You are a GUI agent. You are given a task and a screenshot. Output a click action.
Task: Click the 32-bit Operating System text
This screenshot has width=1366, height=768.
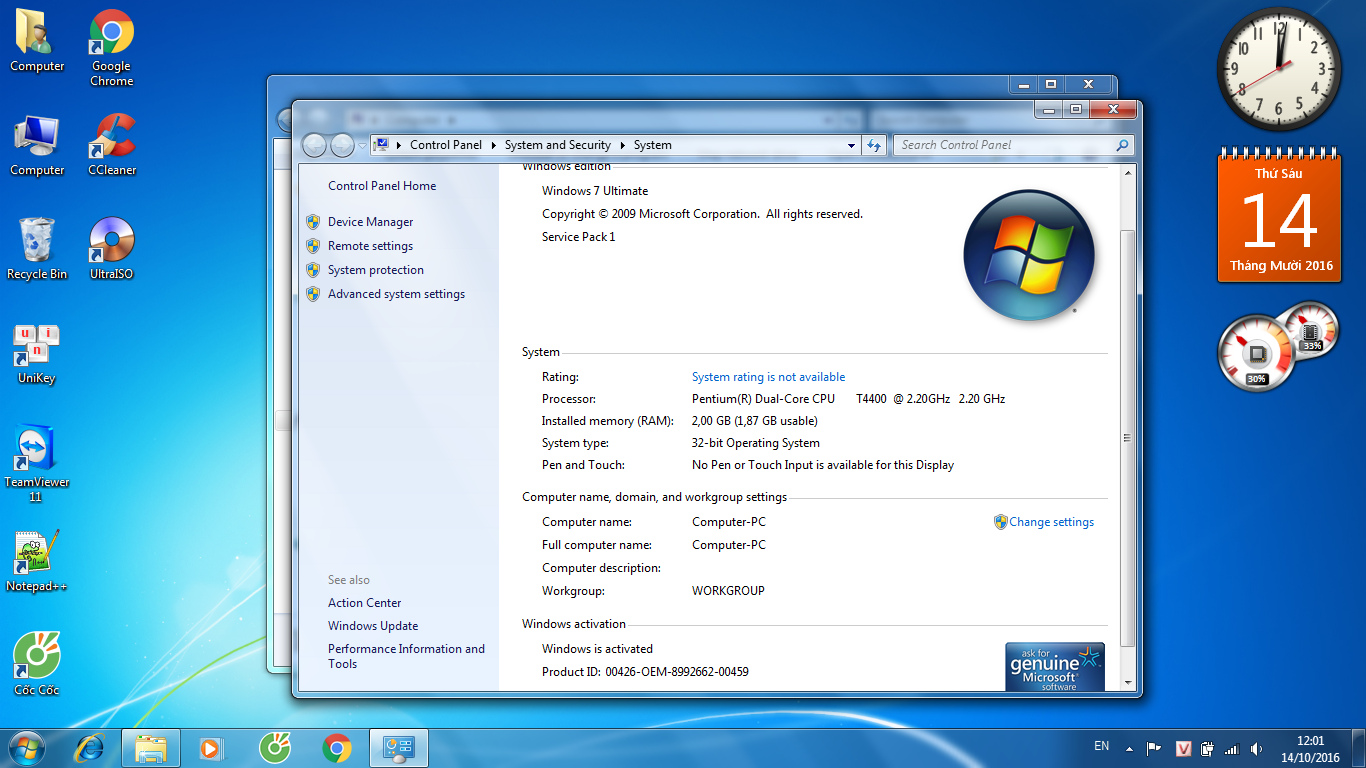click(x=756, y=443)
